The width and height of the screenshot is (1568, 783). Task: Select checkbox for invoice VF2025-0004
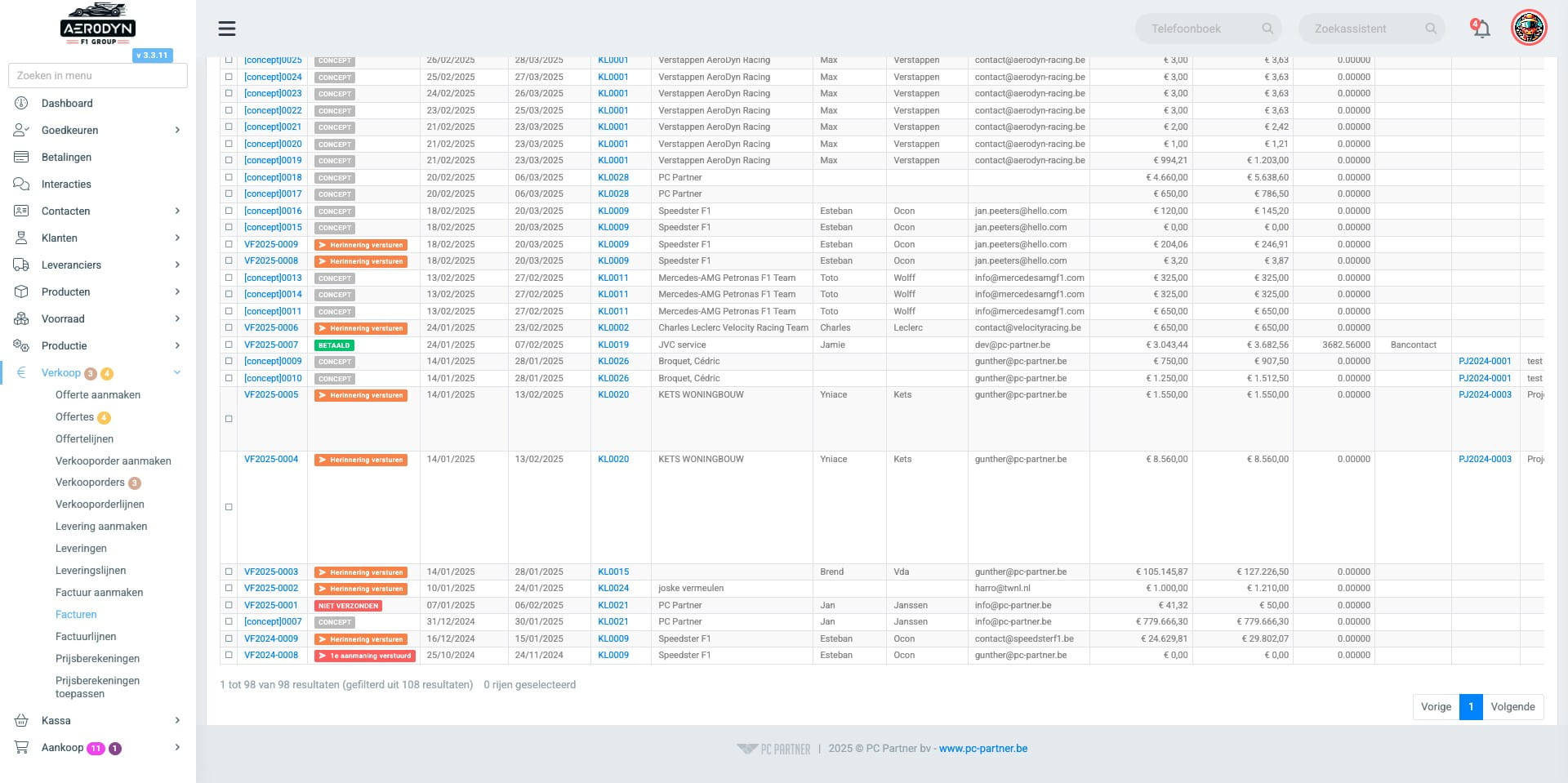point(229,507)
